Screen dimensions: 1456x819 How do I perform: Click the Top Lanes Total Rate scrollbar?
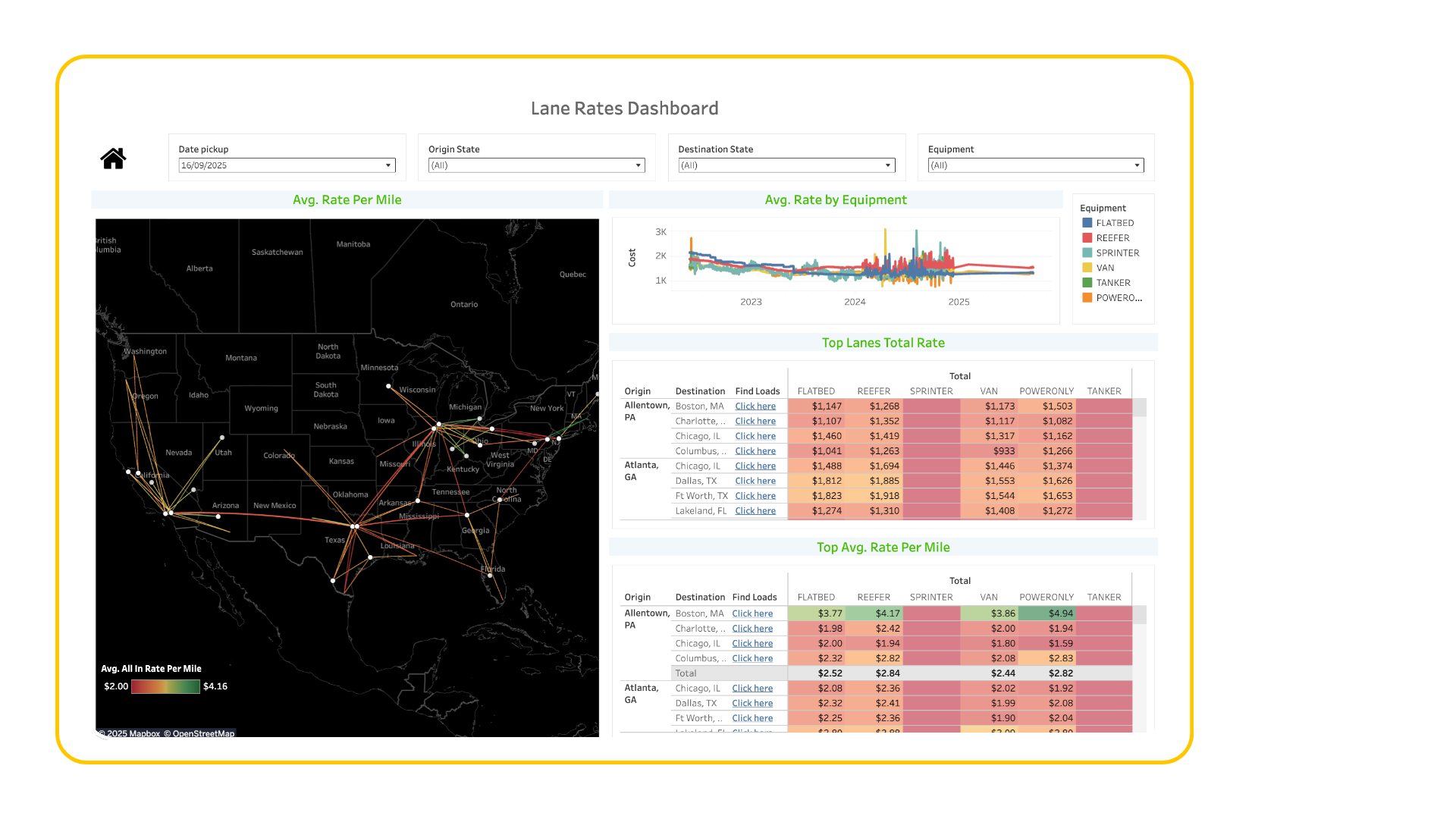[1139, 407]
